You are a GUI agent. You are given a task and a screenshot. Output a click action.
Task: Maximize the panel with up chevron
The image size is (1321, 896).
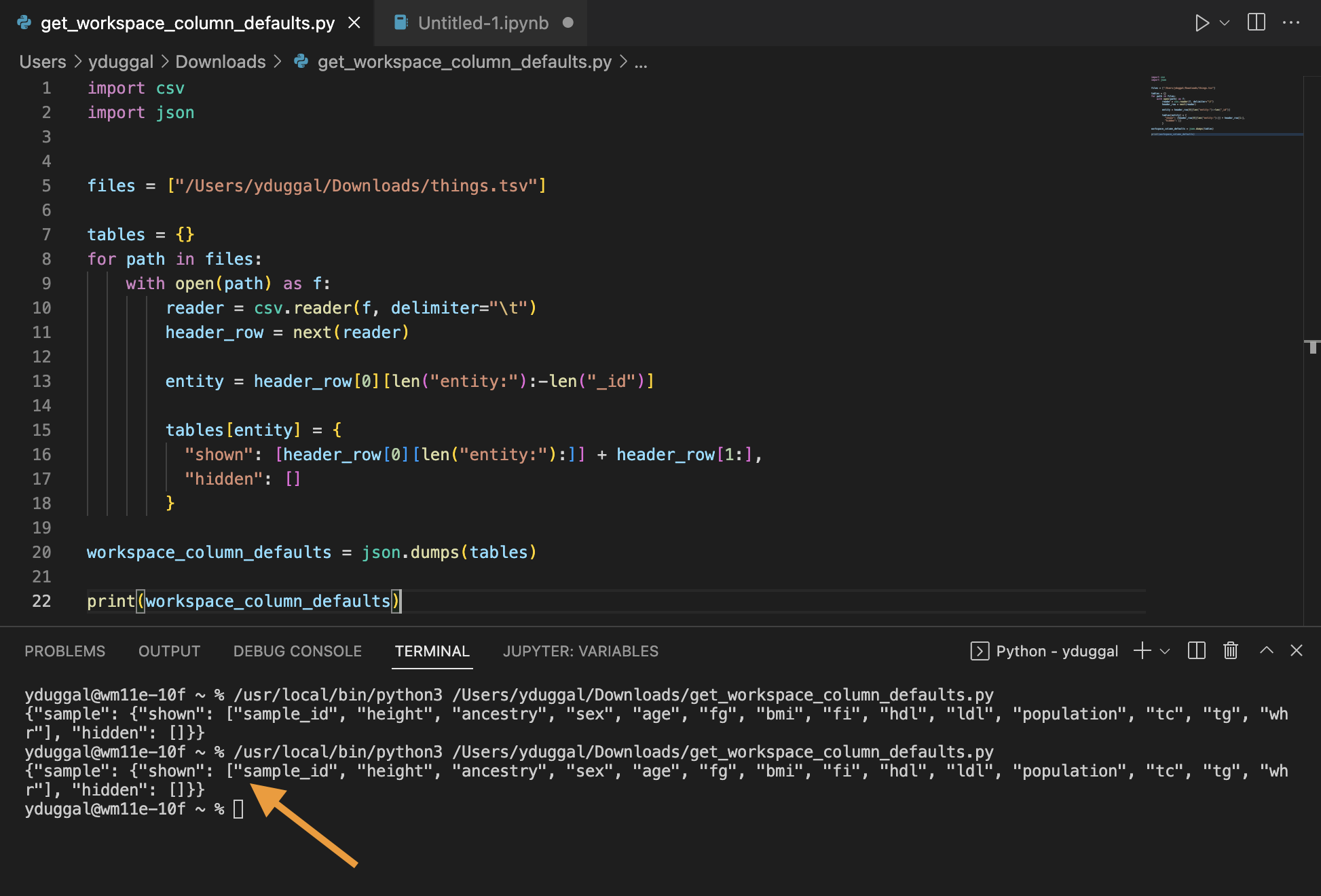pyautogui.click(x=1266, y=650)
